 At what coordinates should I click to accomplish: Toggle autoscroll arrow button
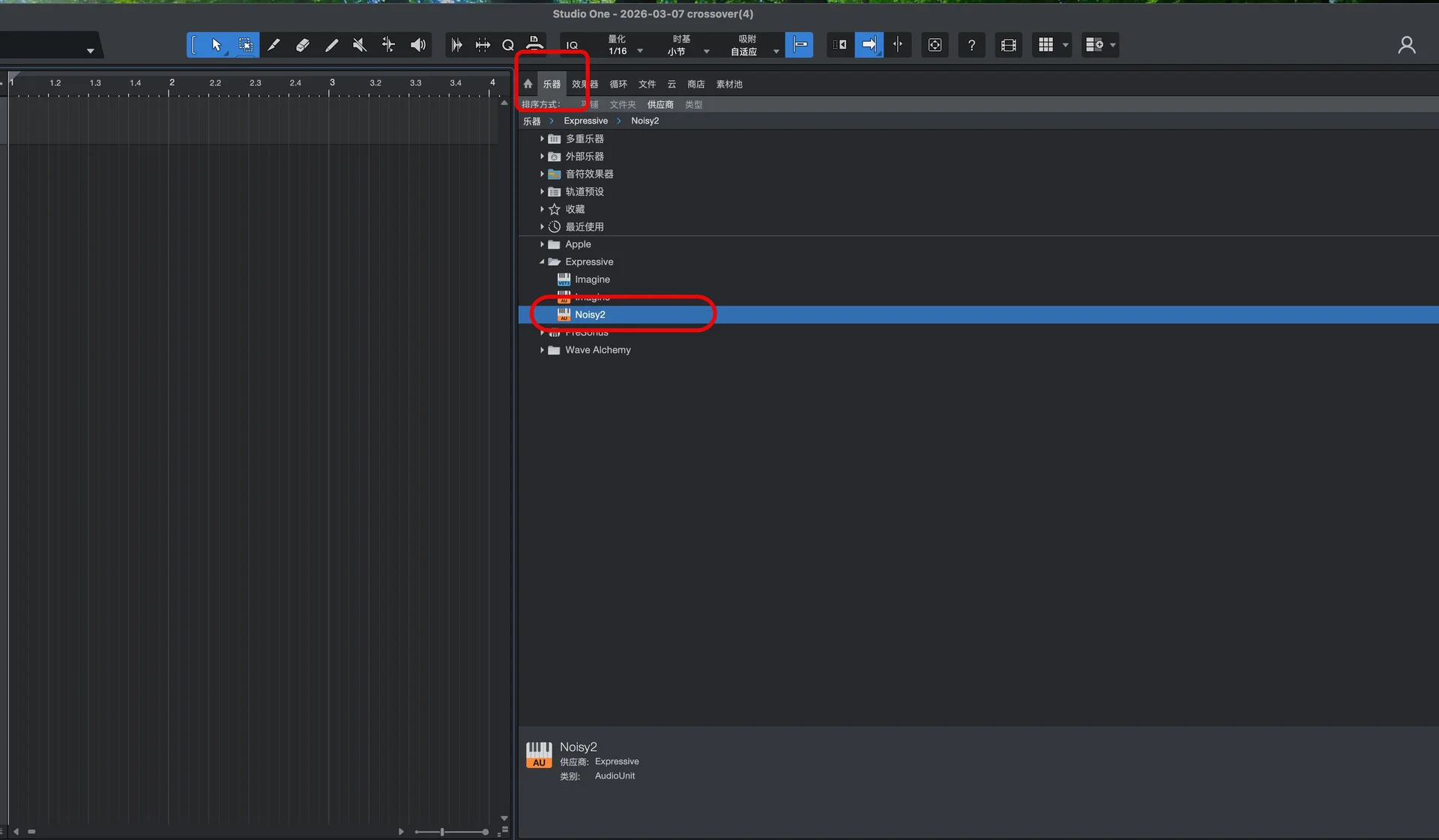click(869, 45)
